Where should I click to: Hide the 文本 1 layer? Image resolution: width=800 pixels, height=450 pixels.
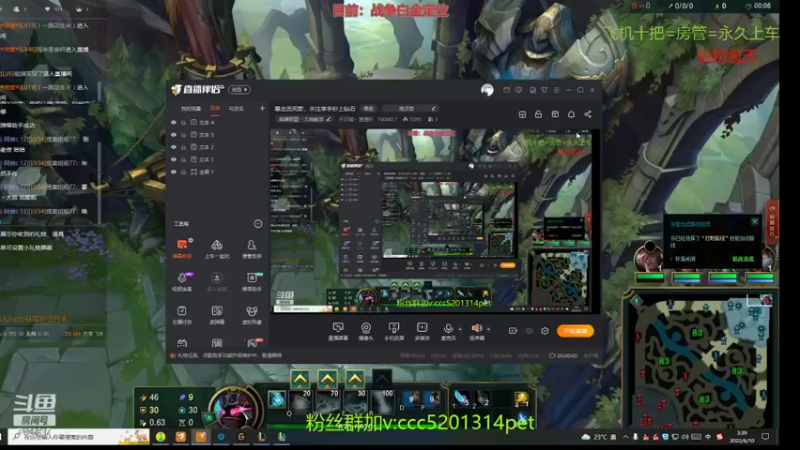point(173,160)
